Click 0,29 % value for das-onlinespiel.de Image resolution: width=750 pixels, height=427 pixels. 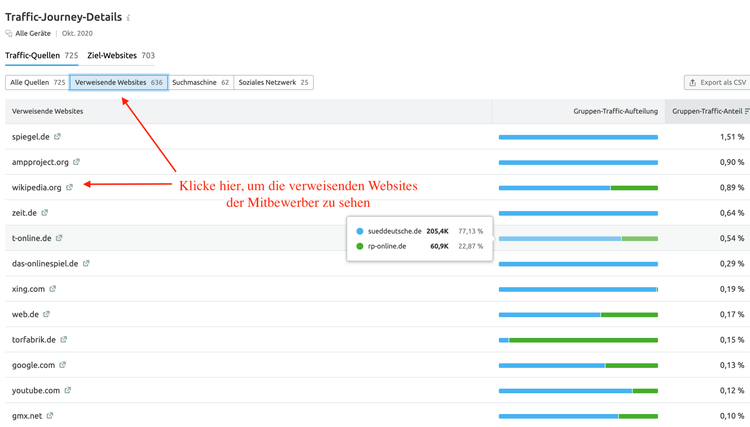732,263
